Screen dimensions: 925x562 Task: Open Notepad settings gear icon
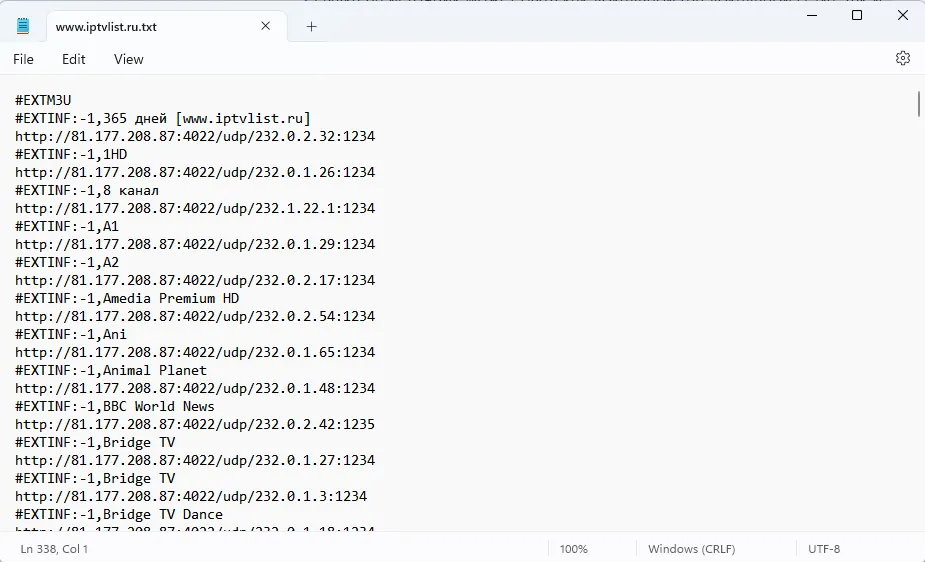[903, 58]
